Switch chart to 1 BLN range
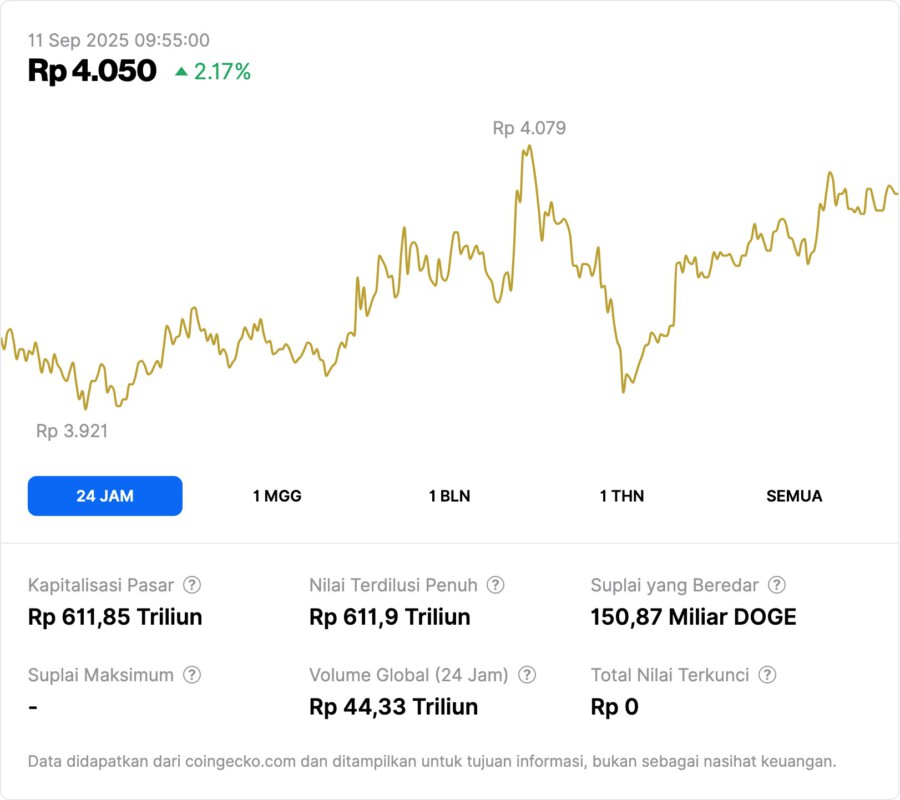This screenshot has height=800, width=900. click(449, 496)
